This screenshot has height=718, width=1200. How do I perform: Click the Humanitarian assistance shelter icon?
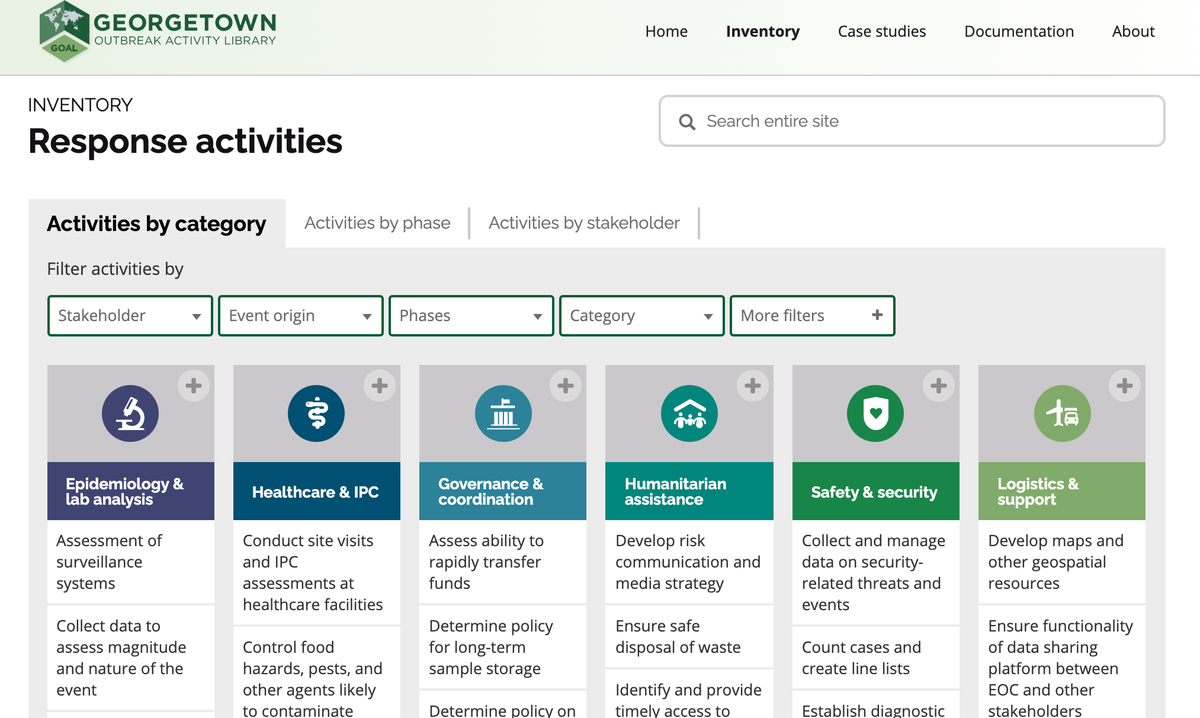[x=689, y=413]
